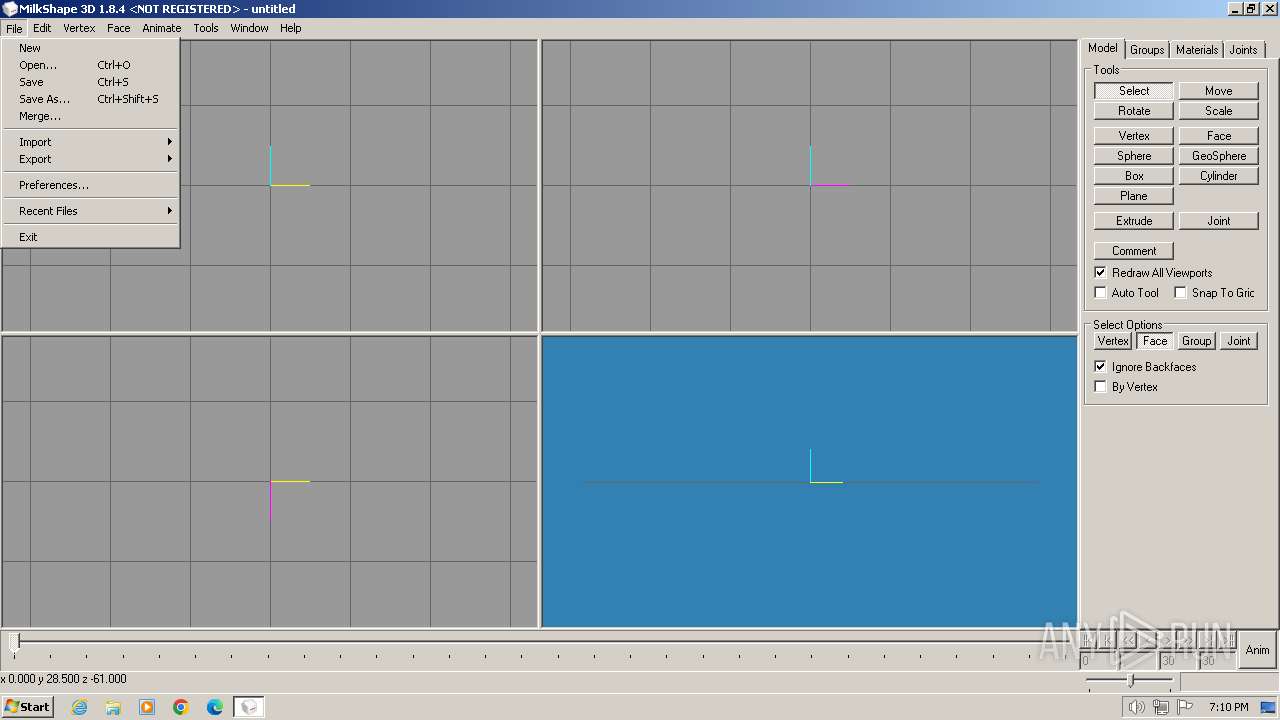
Task: Uncheck Ignore Backfaces option
Action: pyautogui.click(x=1145, y=367)
